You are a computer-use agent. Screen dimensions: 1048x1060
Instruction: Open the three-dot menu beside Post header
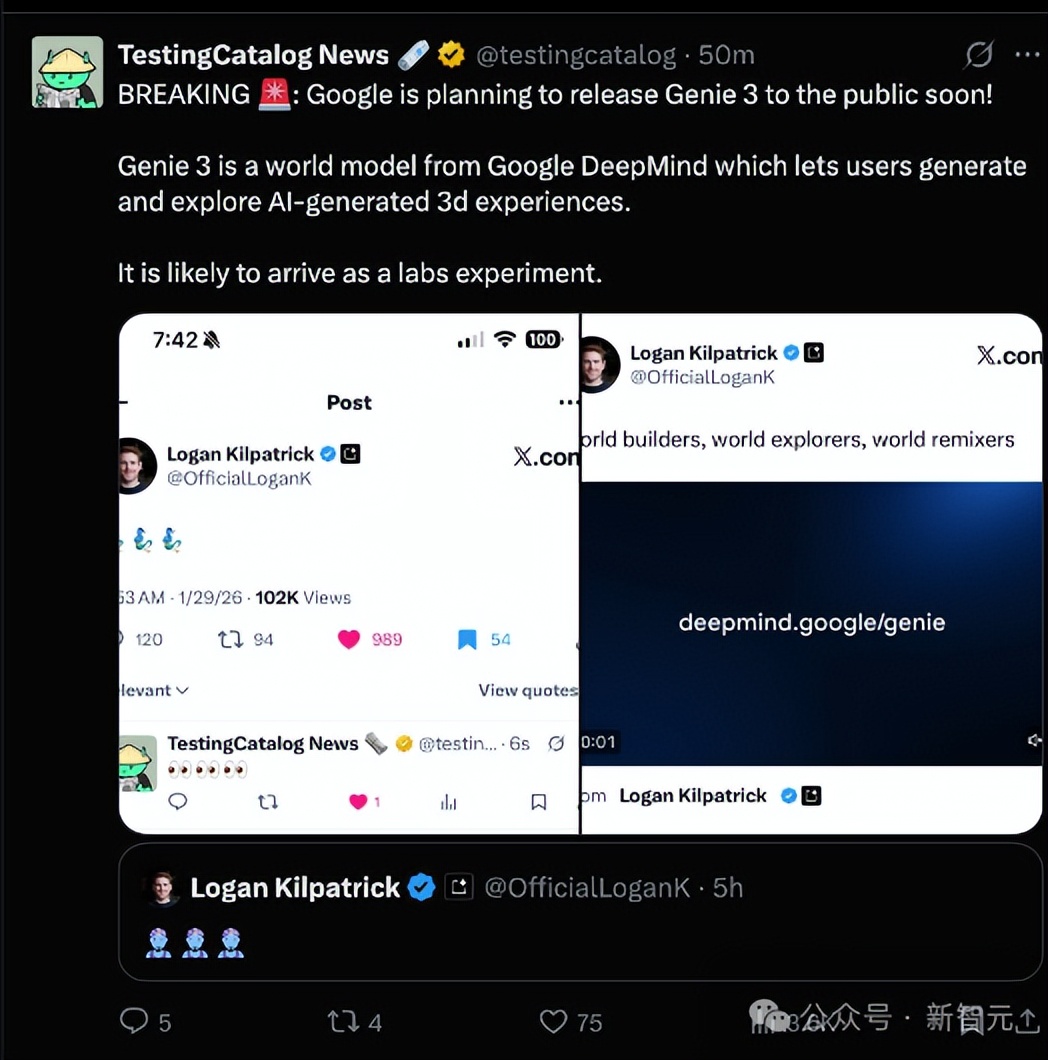pos(568,403)
